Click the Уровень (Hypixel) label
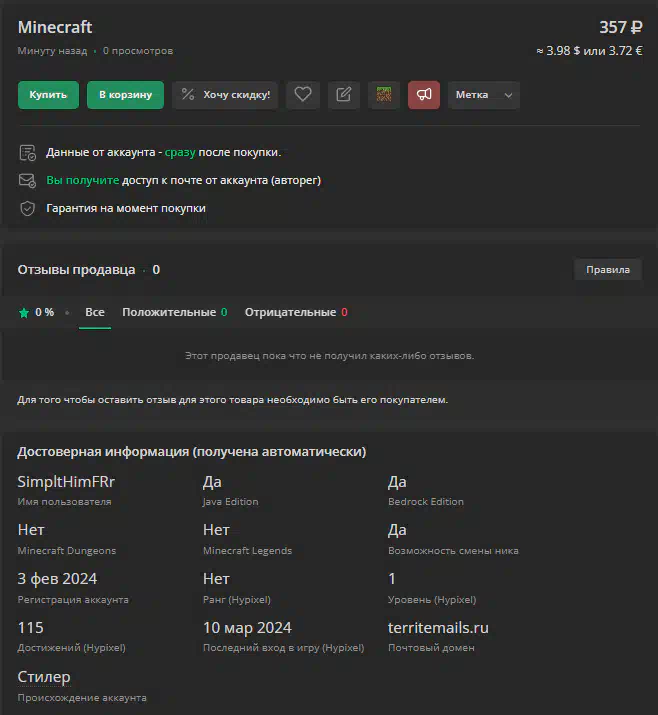 click(x=432, y=599)
